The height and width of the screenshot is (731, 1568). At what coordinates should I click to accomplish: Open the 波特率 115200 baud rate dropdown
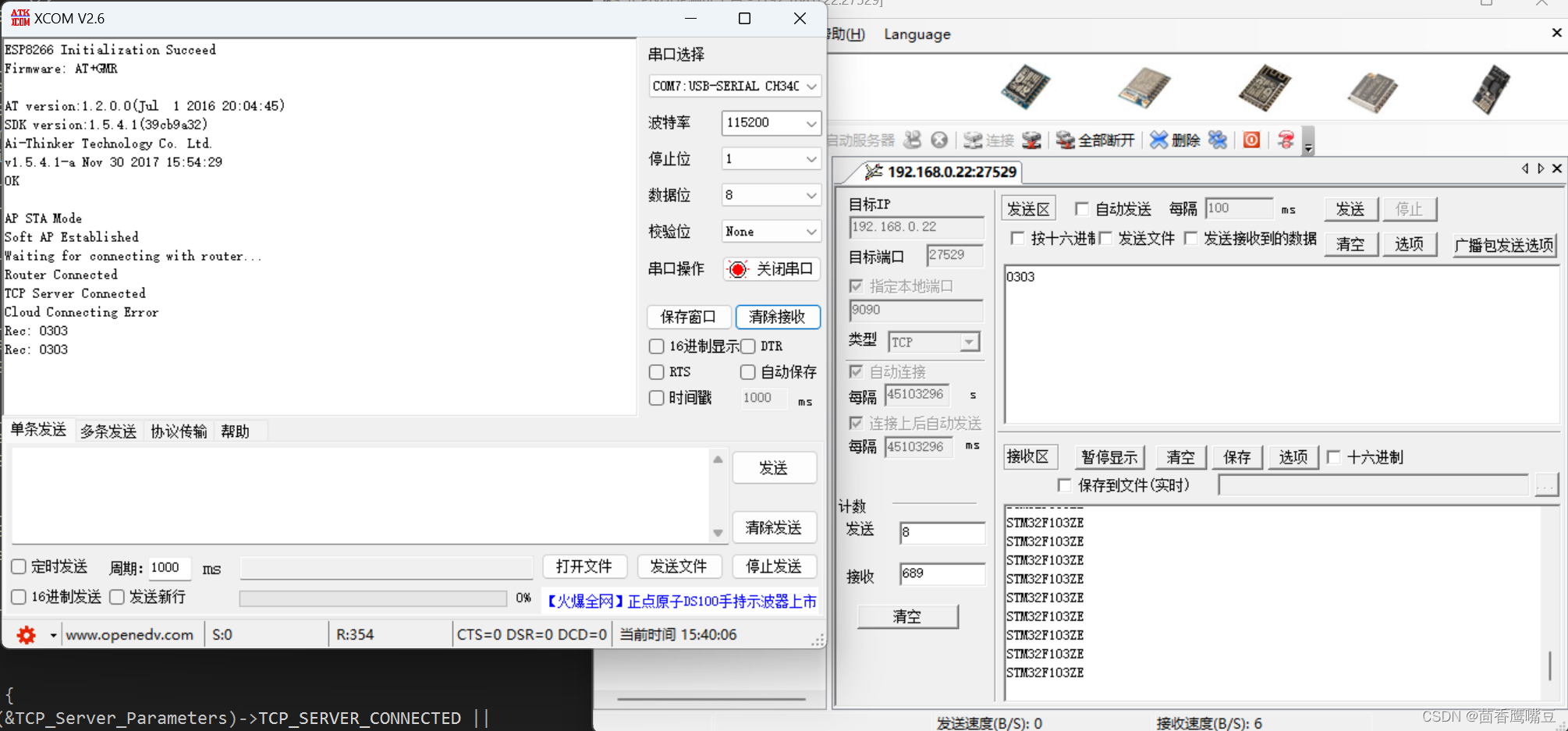(771, 122)
